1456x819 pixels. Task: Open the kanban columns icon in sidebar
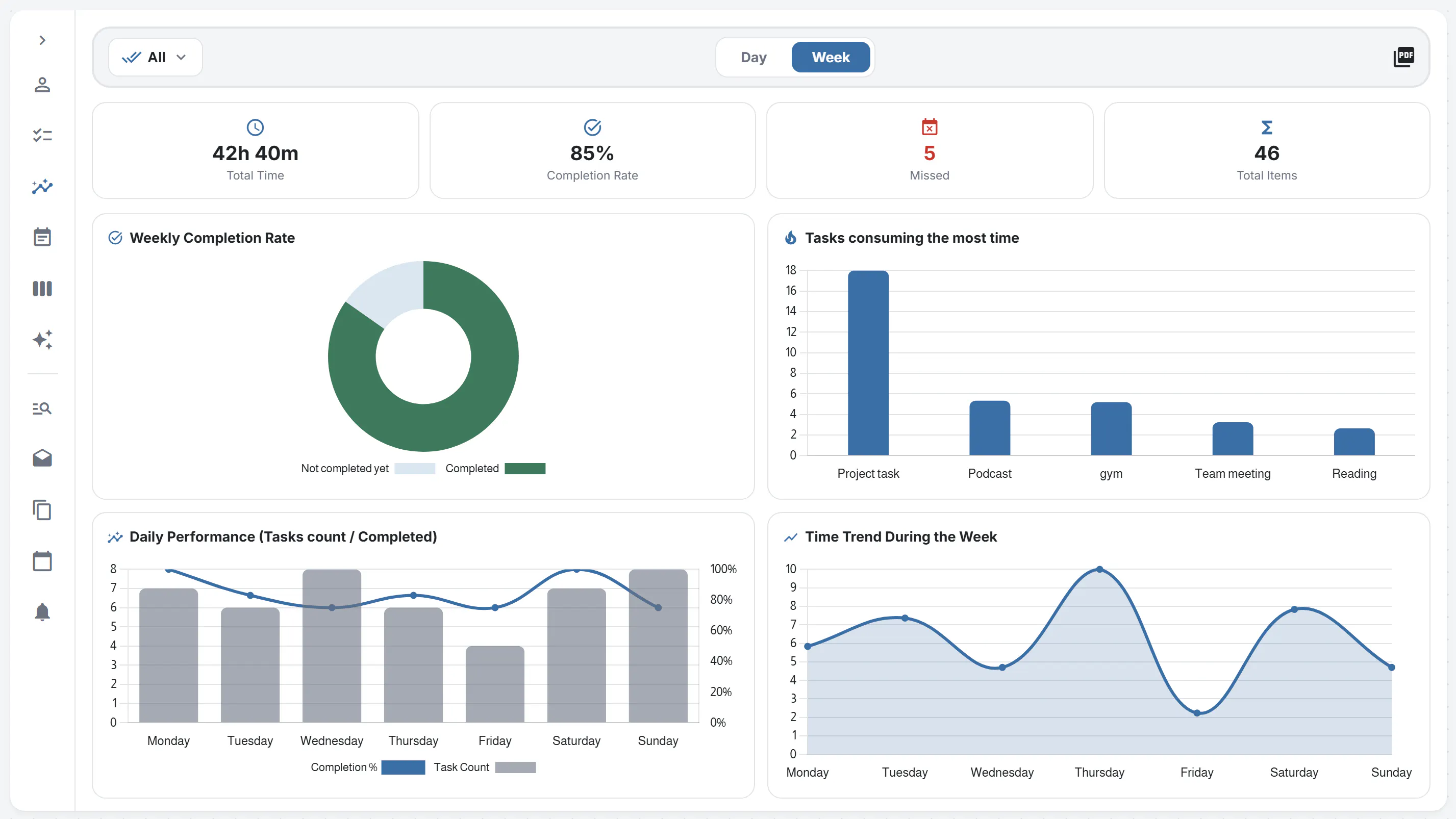[x=42, y=289]
